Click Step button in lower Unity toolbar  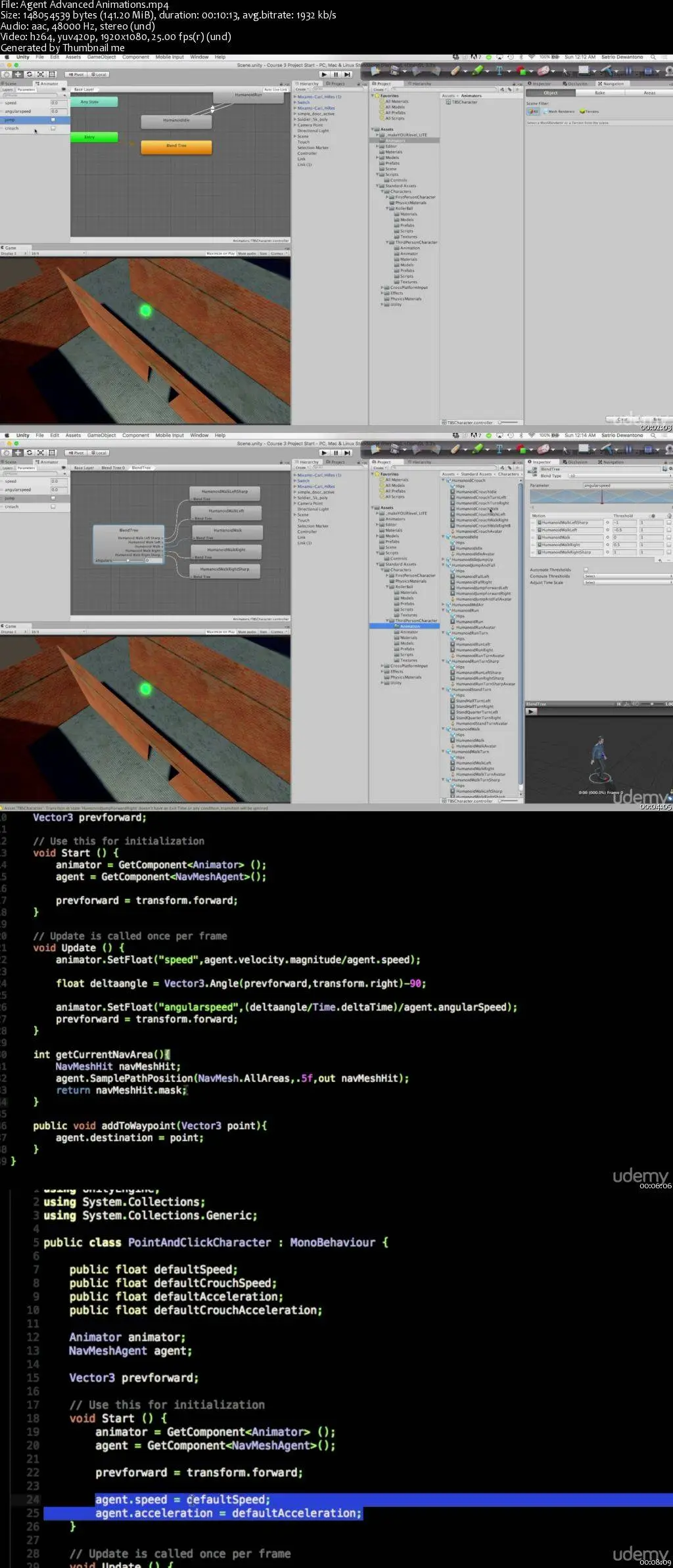pyautogui.click(x=348, y=453)
